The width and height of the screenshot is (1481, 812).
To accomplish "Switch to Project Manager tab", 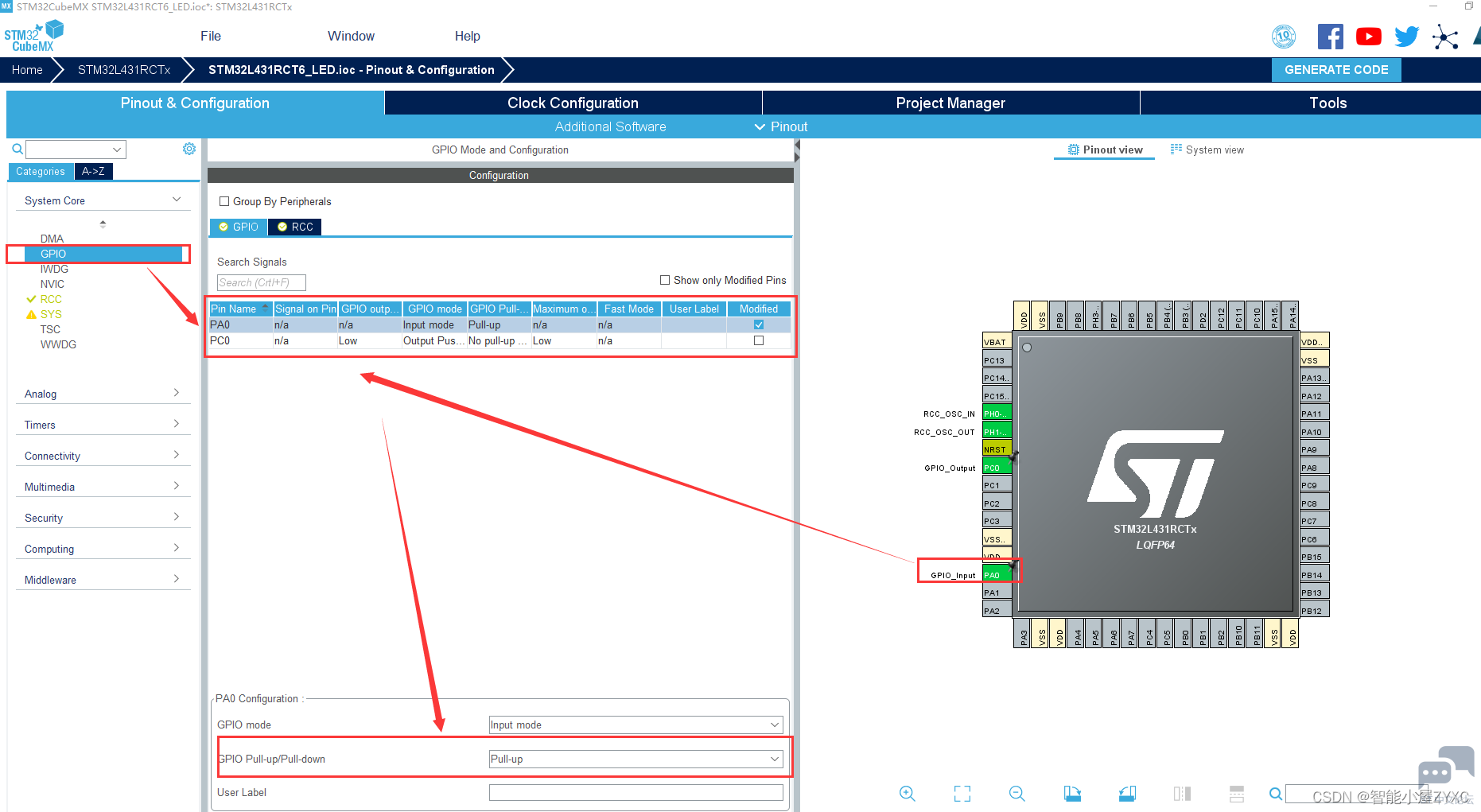I will [x=950, y=103].
